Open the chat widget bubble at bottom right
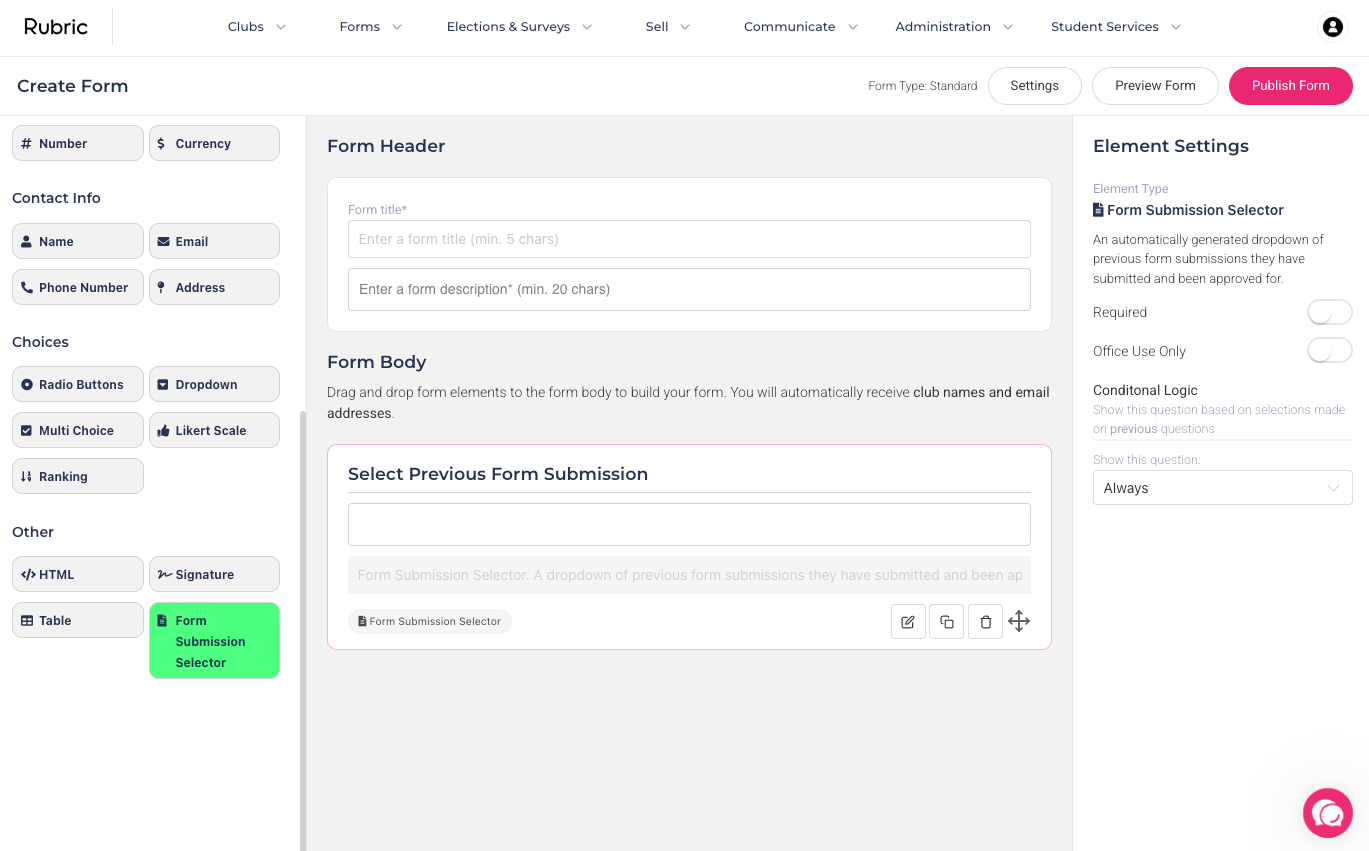 point(1328,813)
